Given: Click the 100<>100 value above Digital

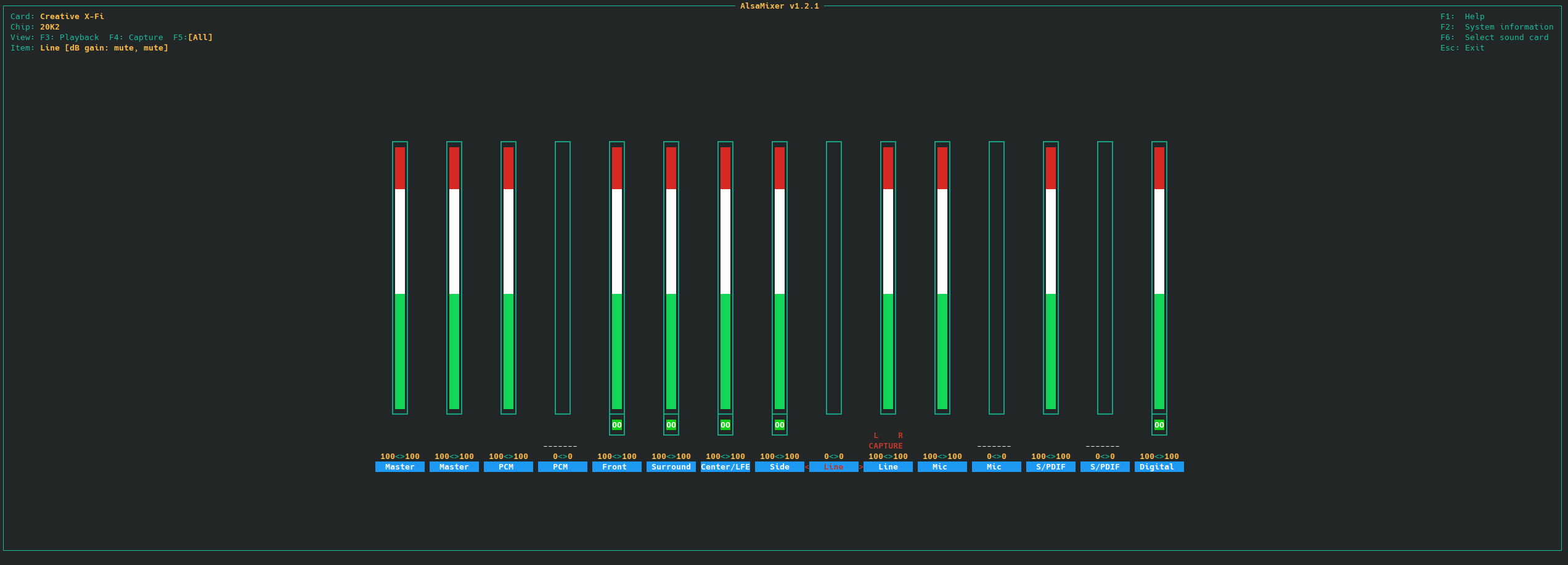Looking at the screenshot, I should click(1159, 457).
